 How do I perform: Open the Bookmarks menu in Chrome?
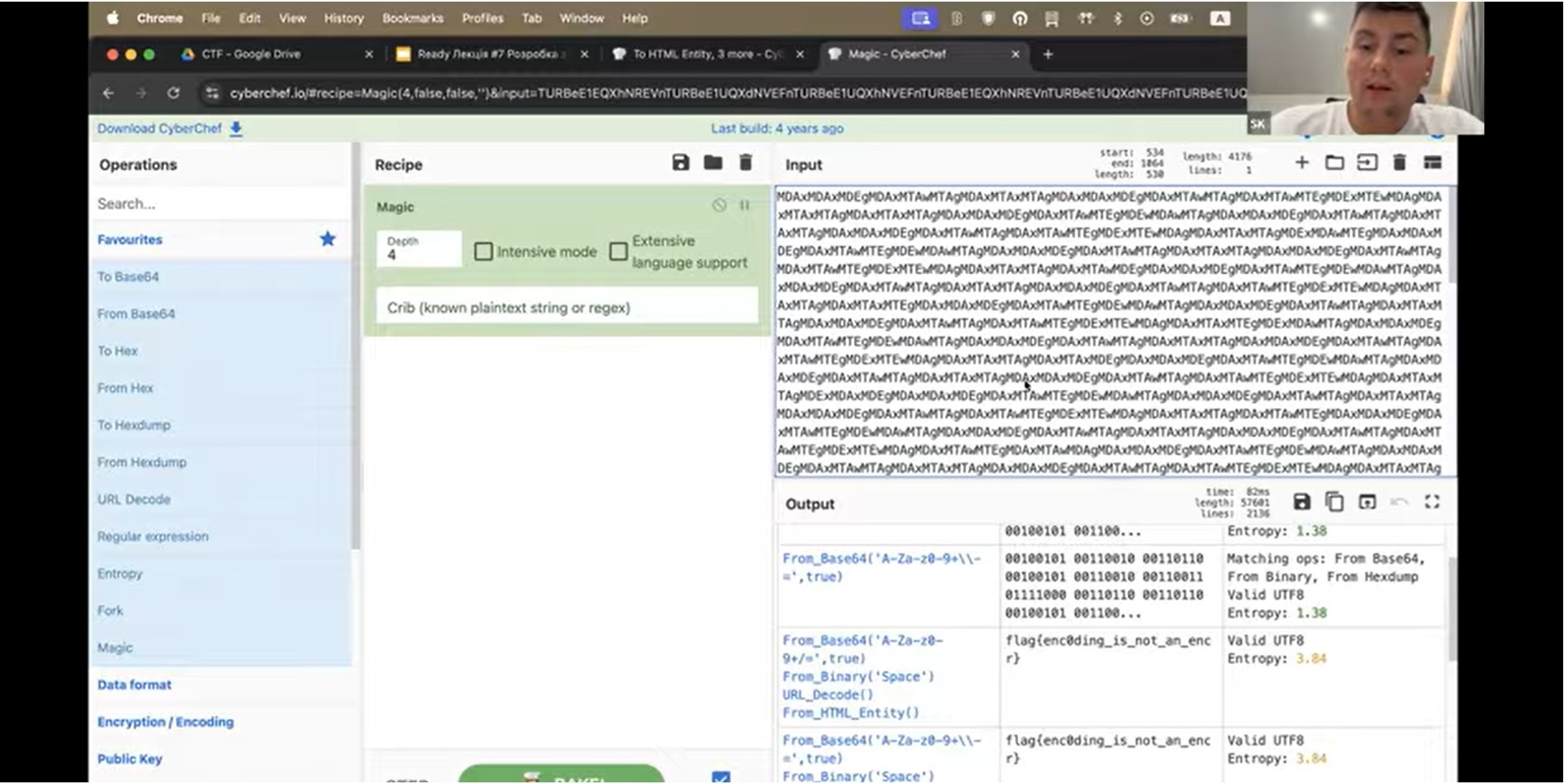pos(412,18)
